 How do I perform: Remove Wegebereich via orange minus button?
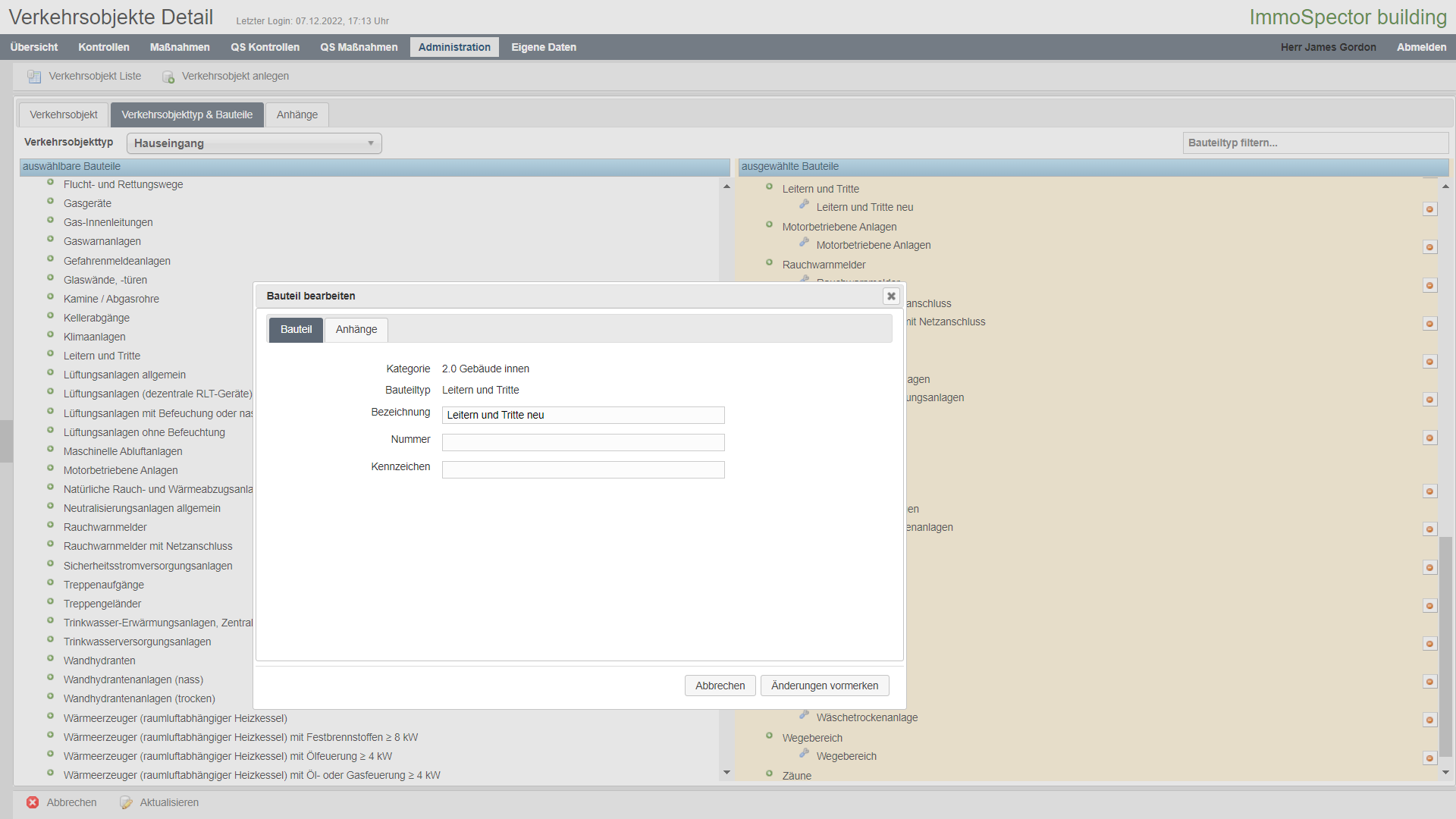pyautogui.click(x=1429, y=758)
